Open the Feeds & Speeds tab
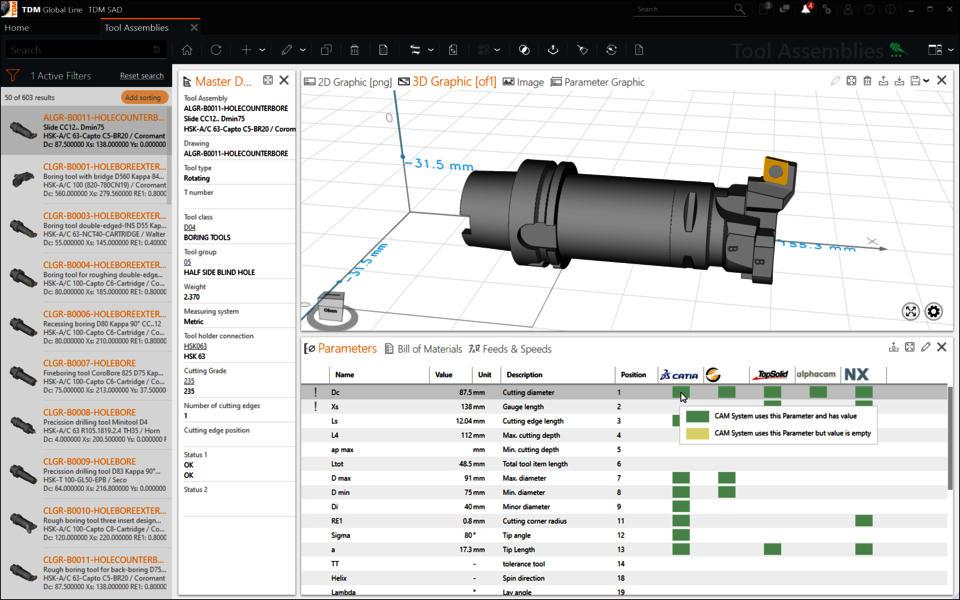The height and width of the screenshot is (600, 960). coord(510,349)
